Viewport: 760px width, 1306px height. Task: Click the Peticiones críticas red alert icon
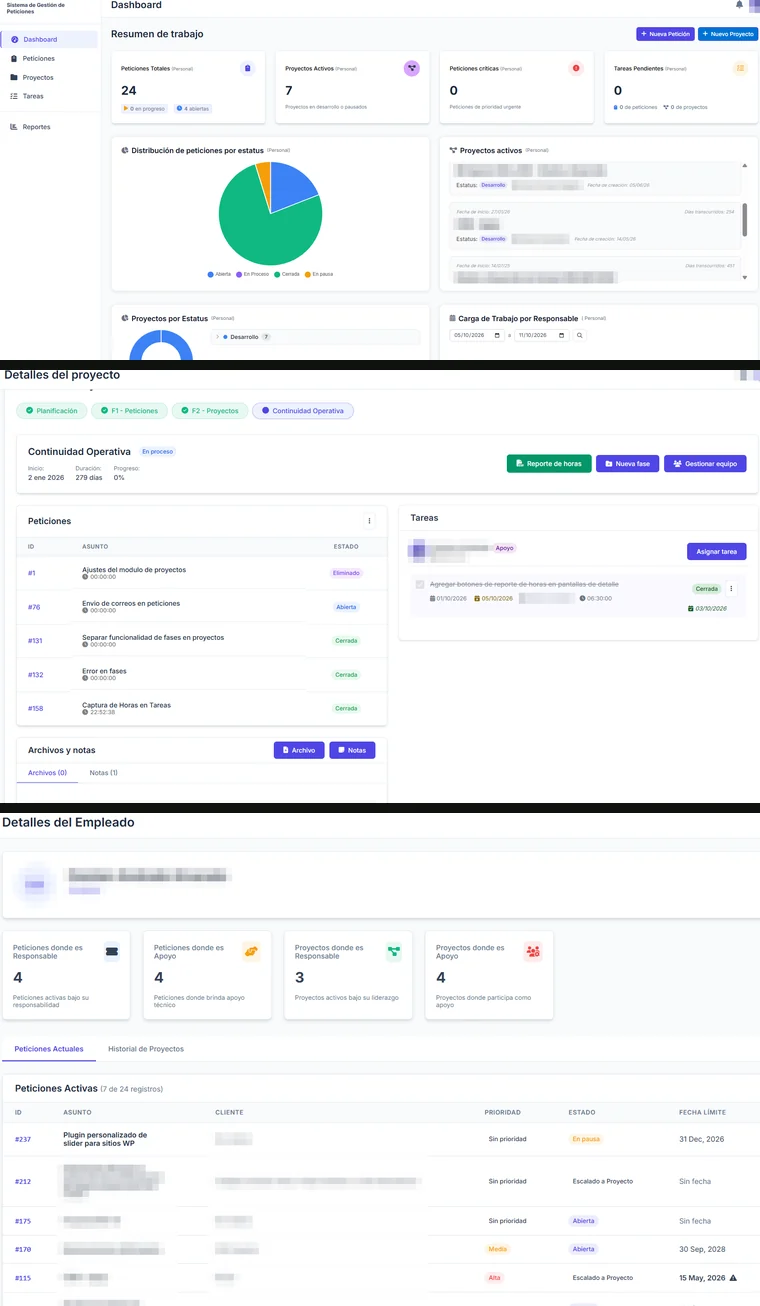pos(576,68)
